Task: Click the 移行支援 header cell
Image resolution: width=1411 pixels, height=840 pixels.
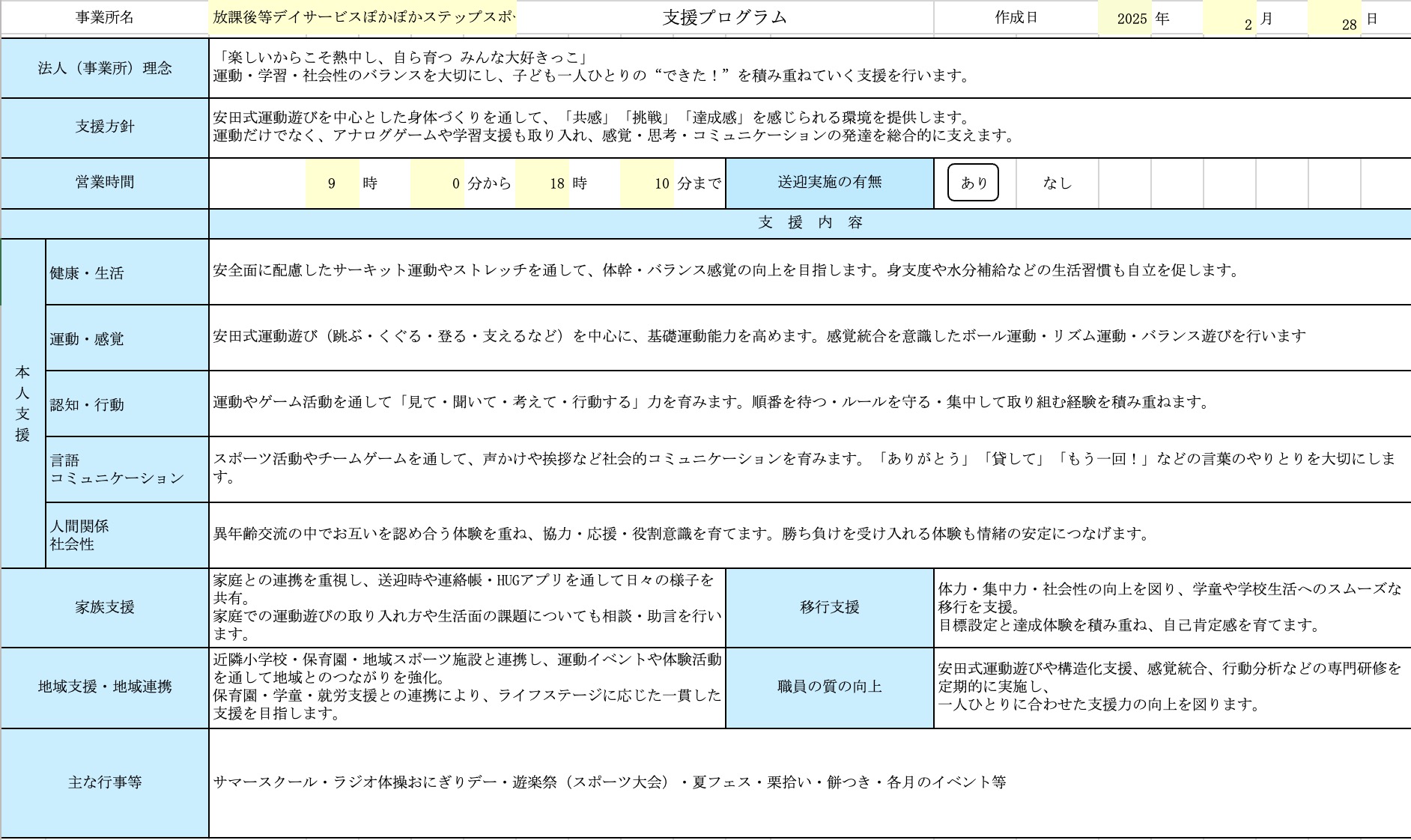Action: [829, 607]
